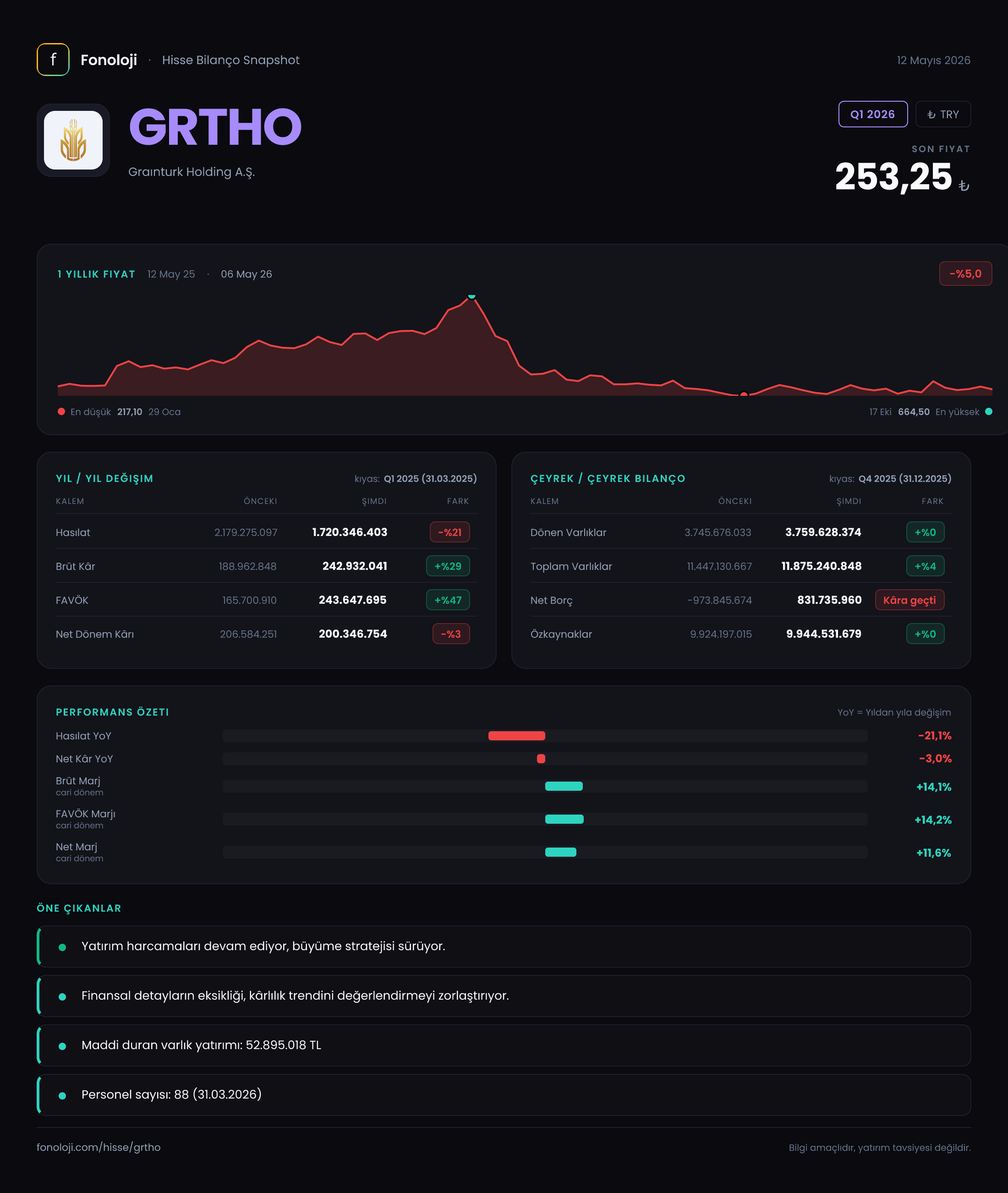
Task: Click the bullet of "Maddi duran varlık" highlight
Action: click(x=62, y=1045)
